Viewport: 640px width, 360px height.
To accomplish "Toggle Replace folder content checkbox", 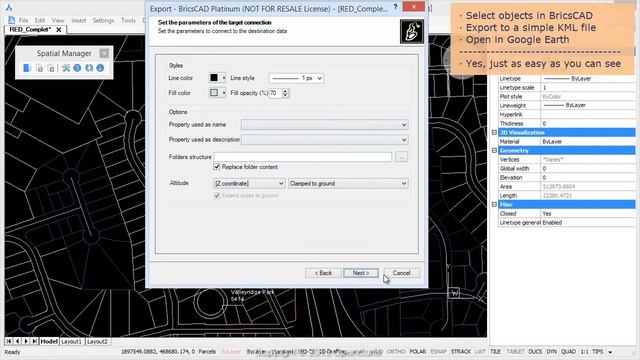I will click(217, 167).
